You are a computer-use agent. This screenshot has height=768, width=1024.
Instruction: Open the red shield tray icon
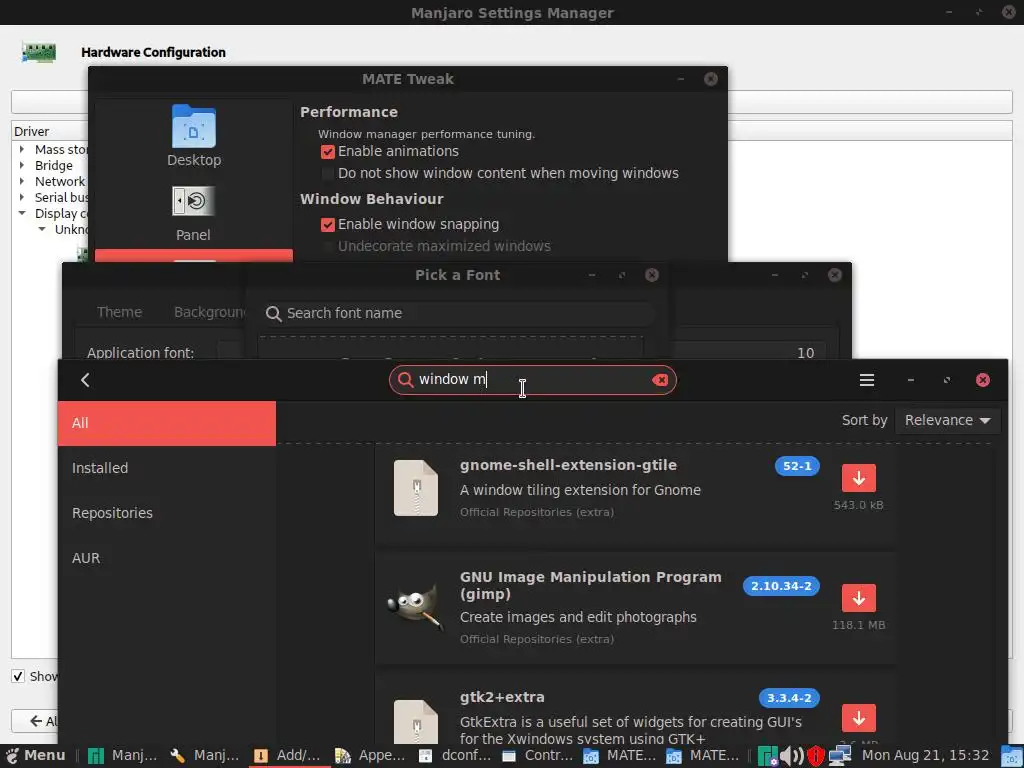816,756
